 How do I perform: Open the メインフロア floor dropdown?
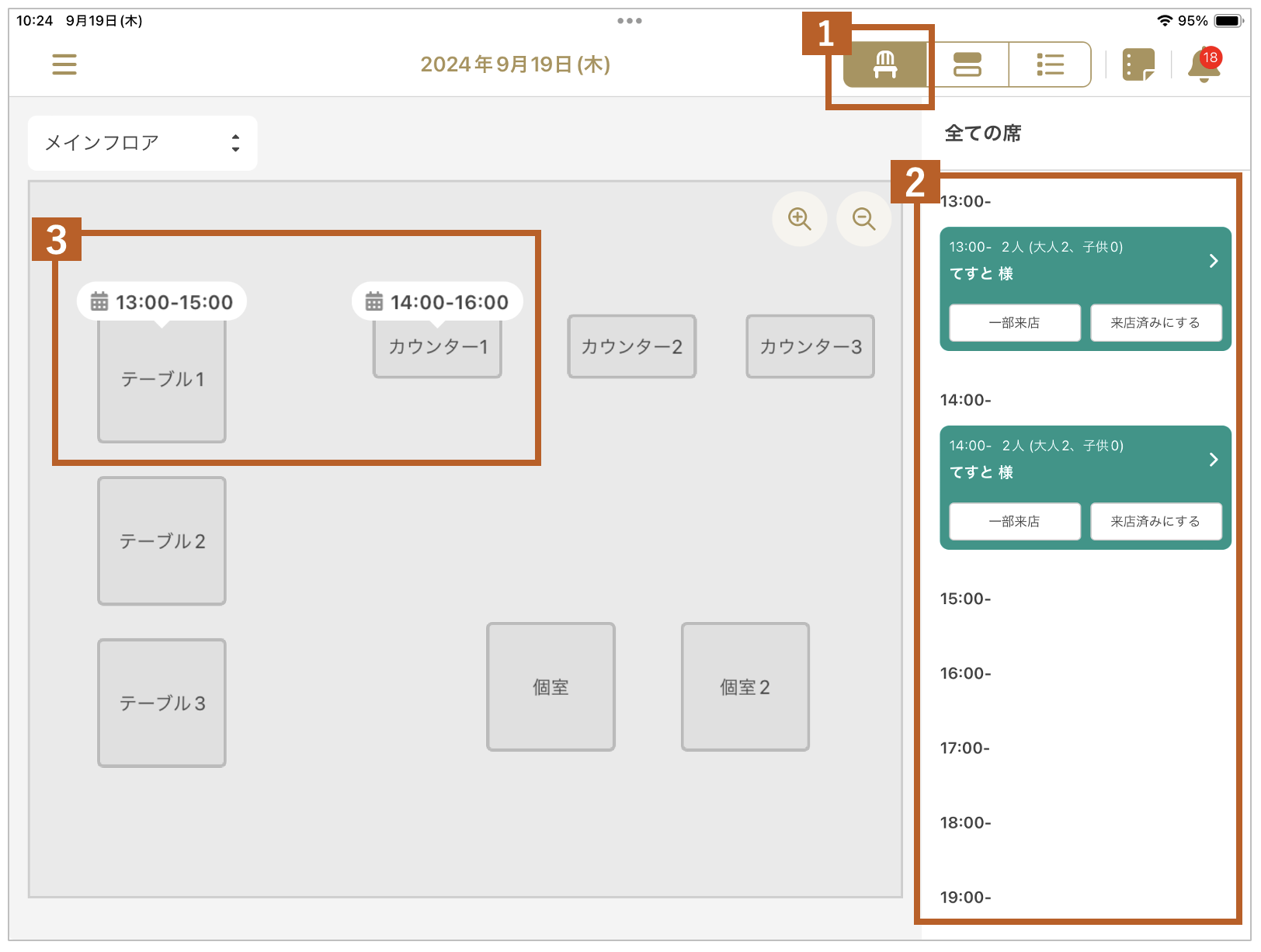142,143
